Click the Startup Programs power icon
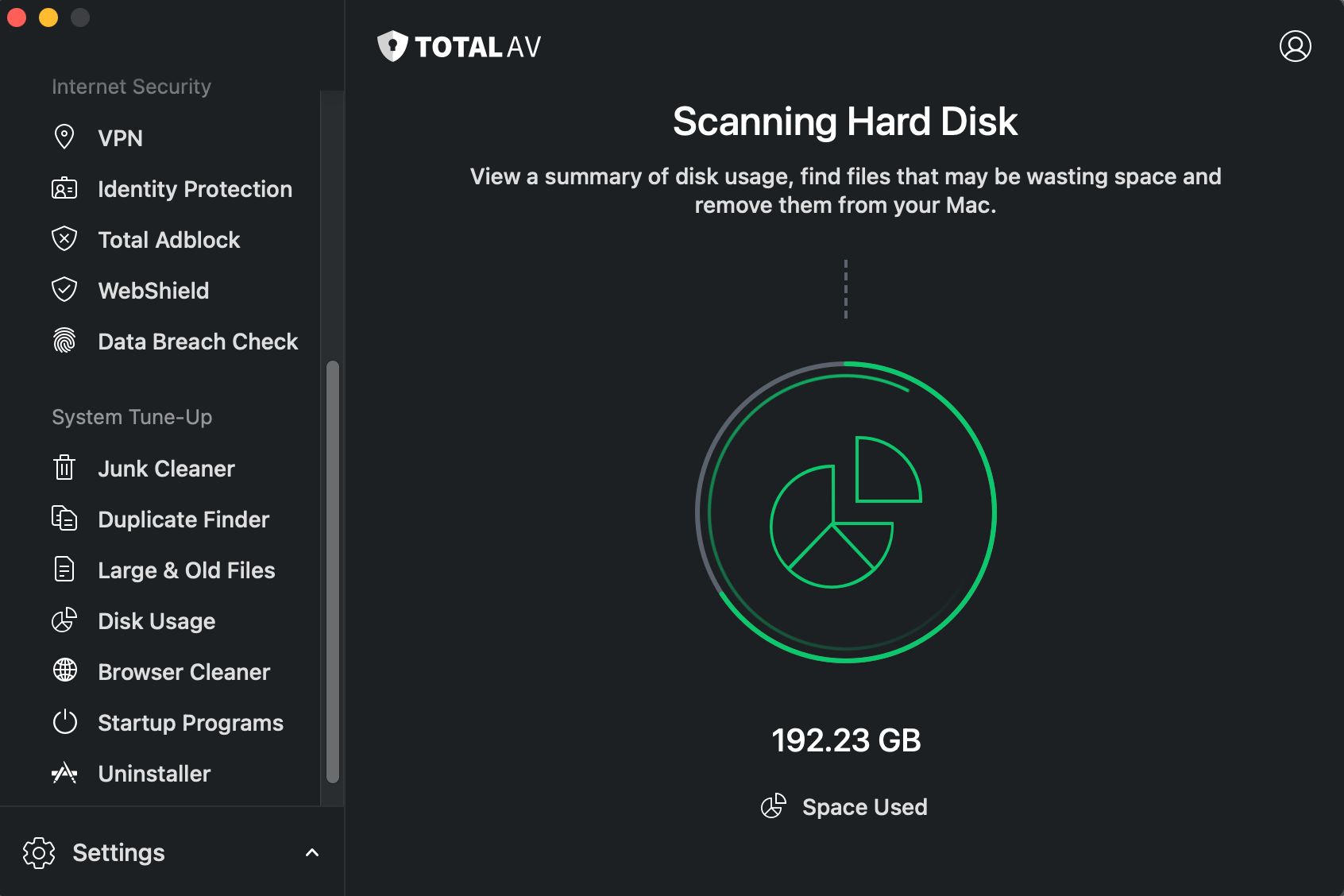 [64, 722]
